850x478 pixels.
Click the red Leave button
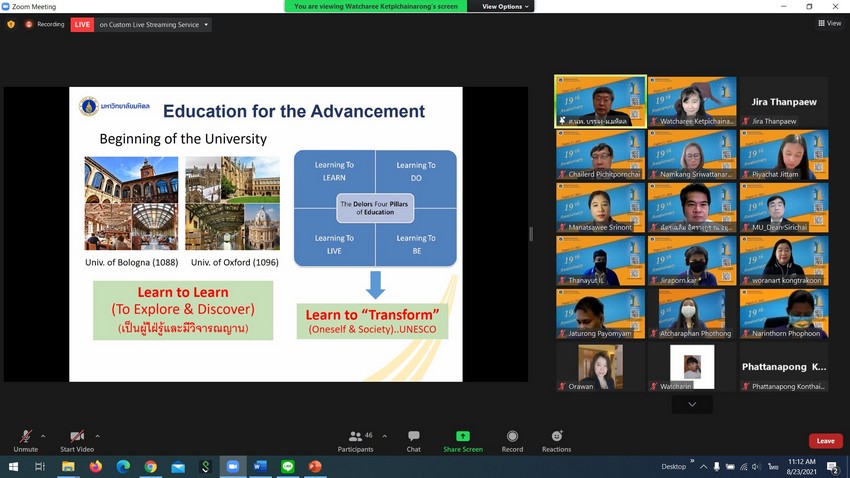coord(825,440)
